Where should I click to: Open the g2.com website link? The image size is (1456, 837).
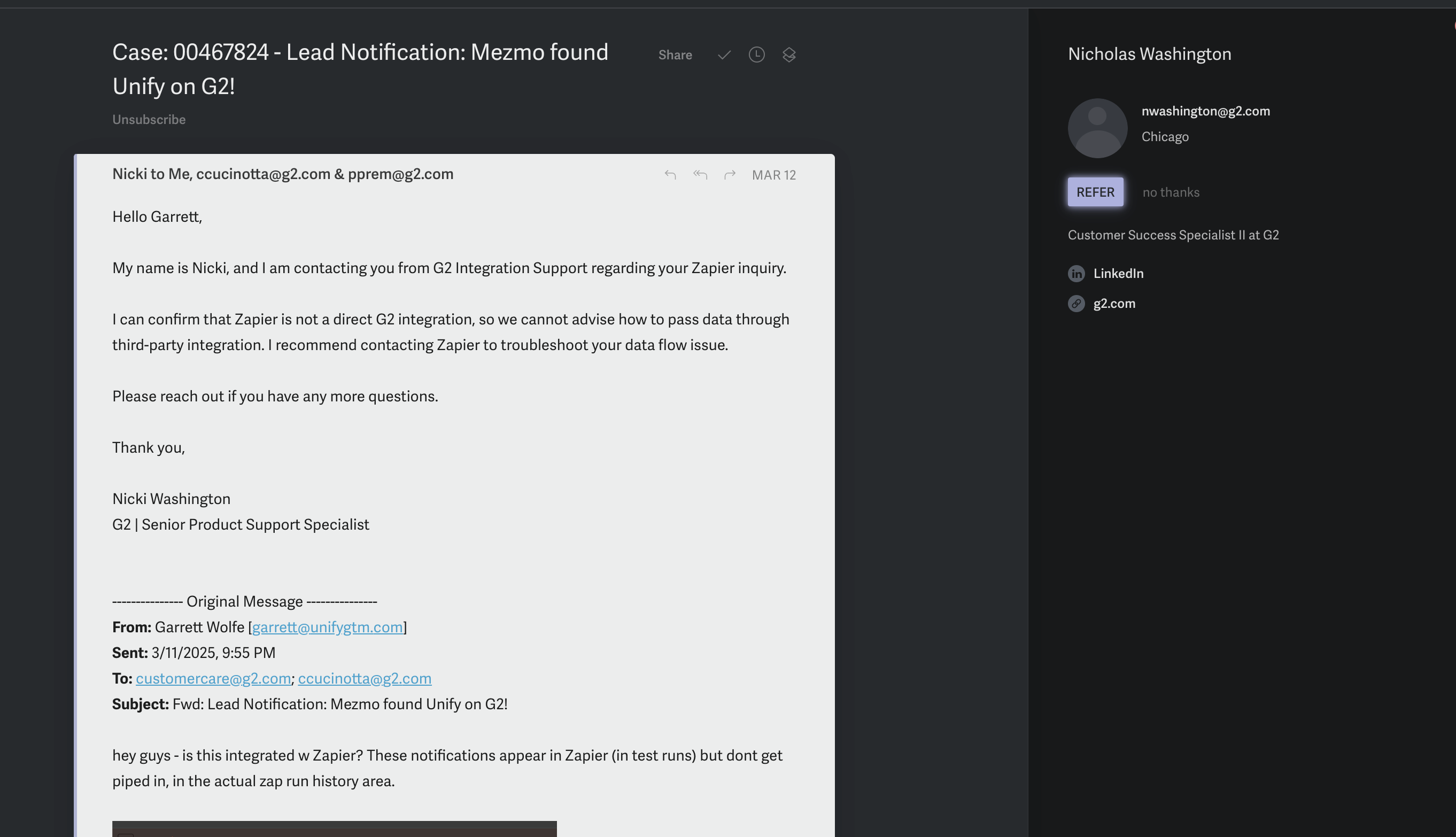[x=1114, y=304]
